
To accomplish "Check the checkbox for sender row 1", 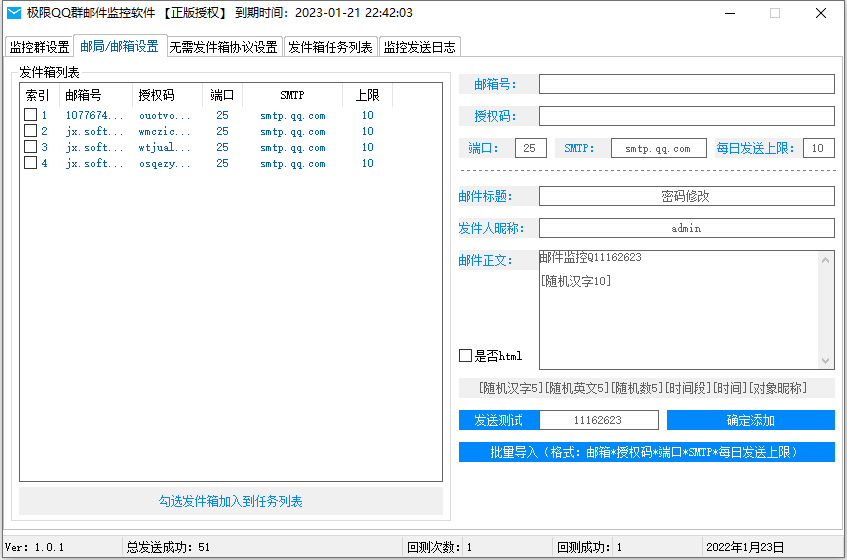I will (x=31, y=115).
